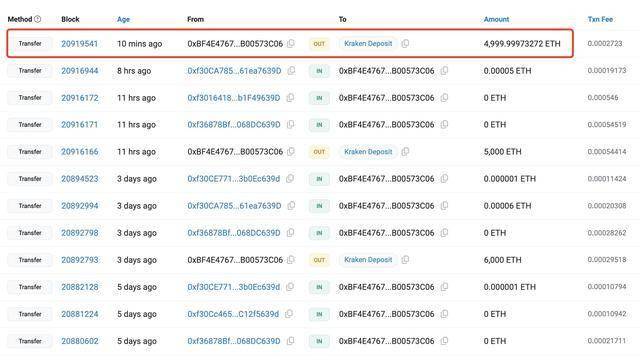640x360 pixels.
Task: Click the IN badge in block 20882128 row
Action: [319, 287]
